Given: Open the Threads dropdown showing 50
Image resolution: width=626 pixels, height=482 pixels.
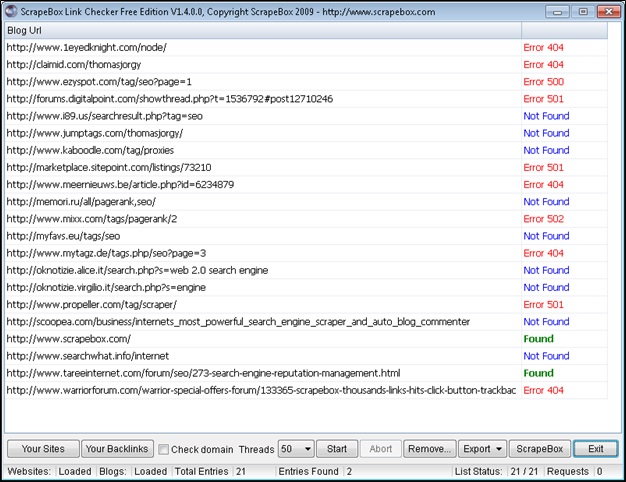Looking at the screenshot, I should (x=296, y=449).
